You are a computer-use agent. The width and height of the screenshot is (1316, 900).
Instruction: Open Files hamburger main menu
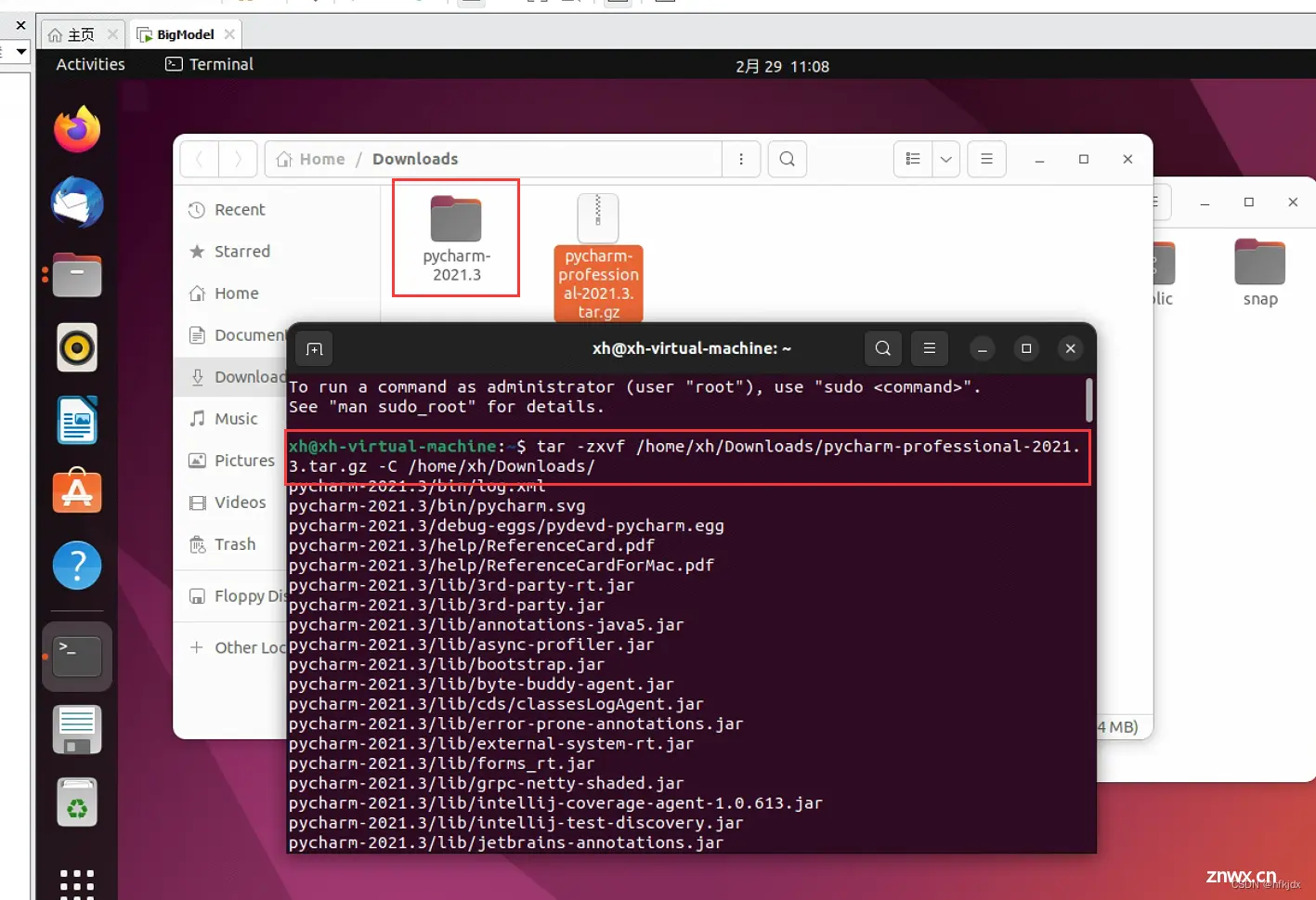point(986,159)
